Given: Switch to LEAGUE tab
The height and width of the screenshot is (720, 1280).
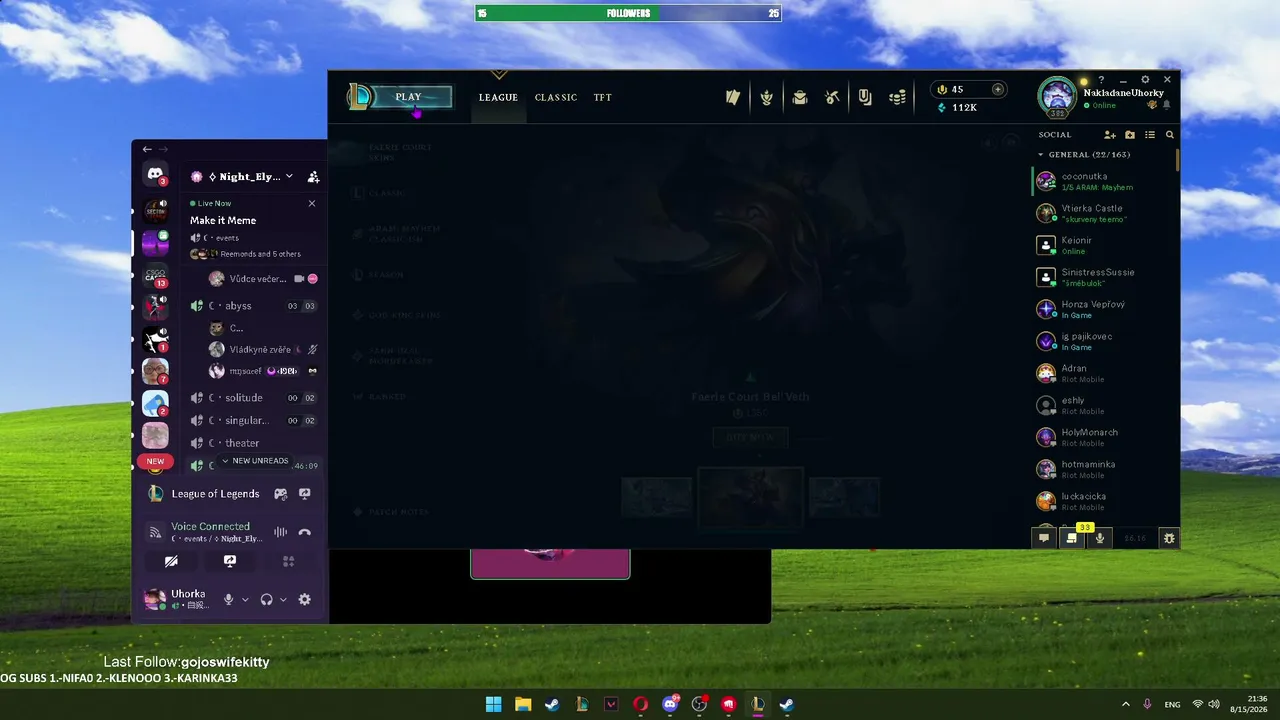Looking at the screenshot, I should pos(498,97).
